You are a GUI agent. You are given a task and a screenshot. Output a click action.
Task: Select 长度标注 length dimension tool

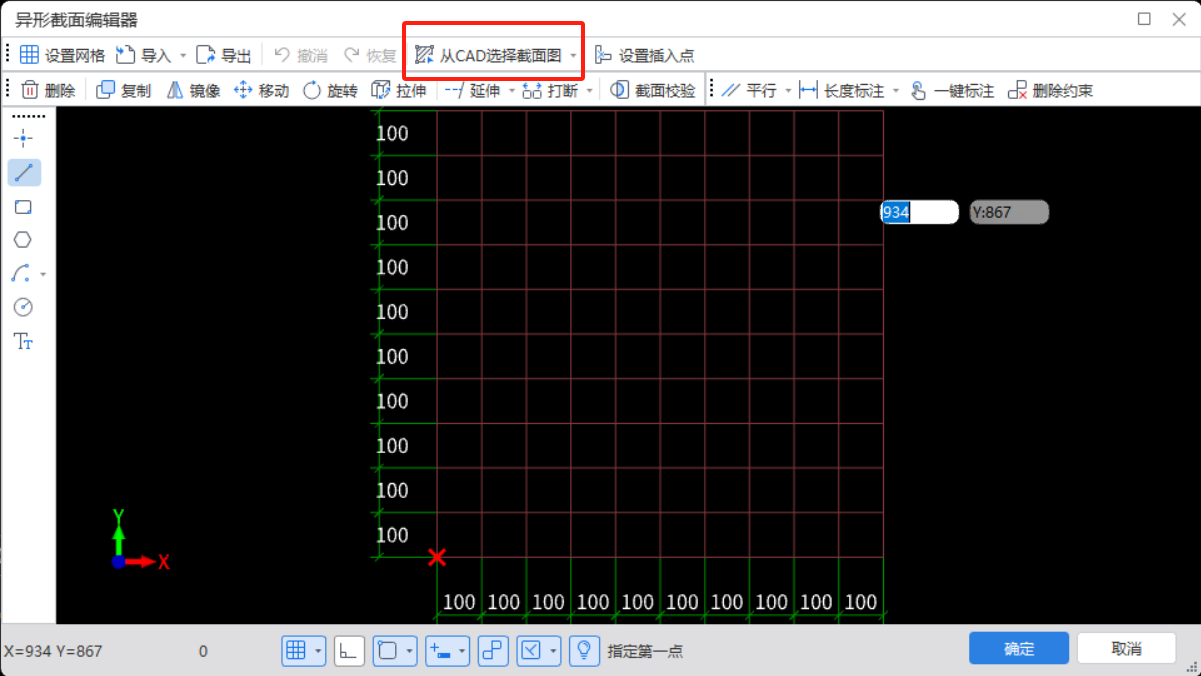[842, 90]
